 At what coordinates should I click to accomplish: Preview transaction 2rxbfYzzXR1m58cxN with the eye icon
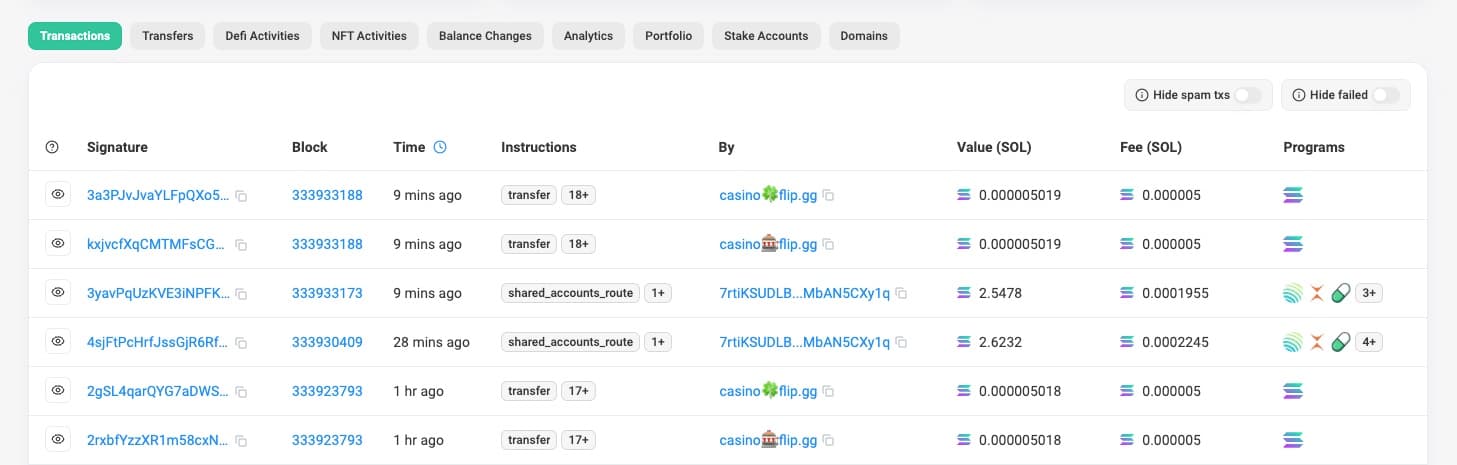[58, 440]
